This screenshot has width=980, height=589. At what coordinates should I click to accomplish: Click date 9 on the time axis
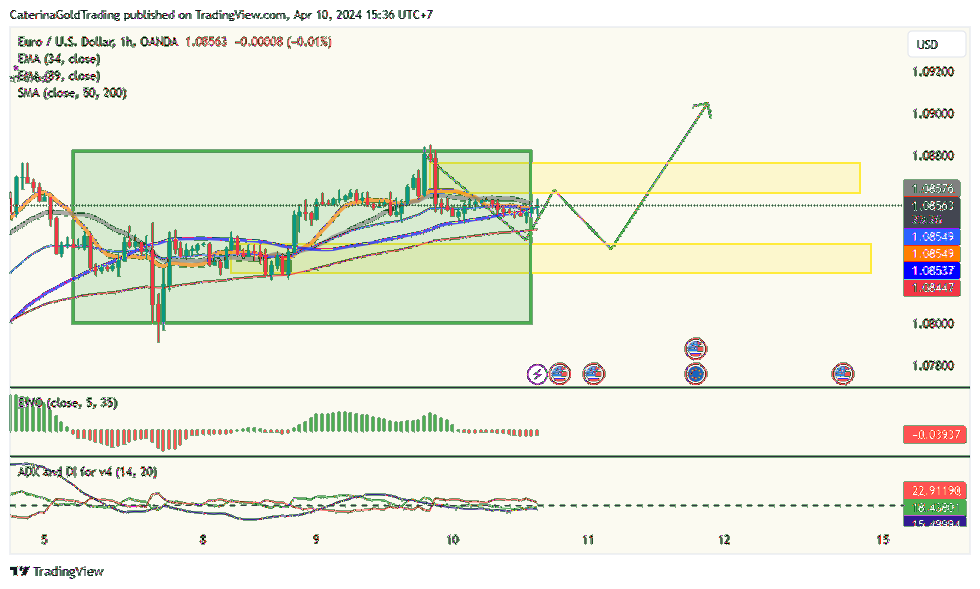tap(316, 539)
